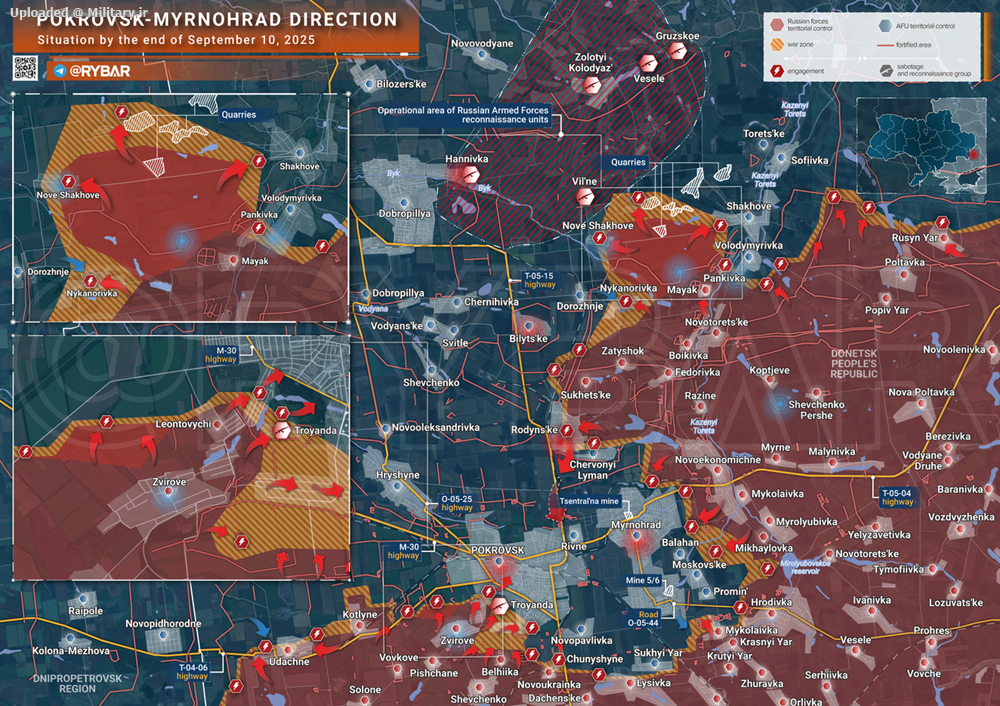Click the engagement marker beside Hrodivka label
The height and width of the screenshot is (706, 1000).
[740, 607]
